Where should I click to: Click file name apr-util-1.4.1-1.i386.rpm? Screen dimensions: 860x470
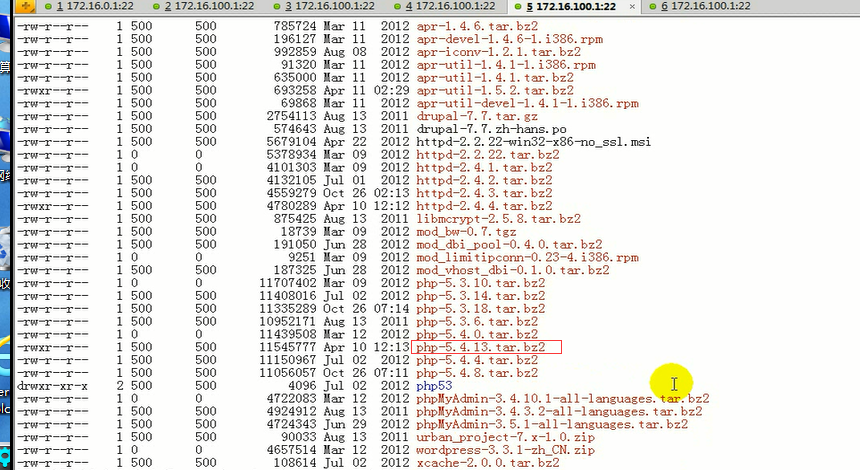click(x=506, y=65)
